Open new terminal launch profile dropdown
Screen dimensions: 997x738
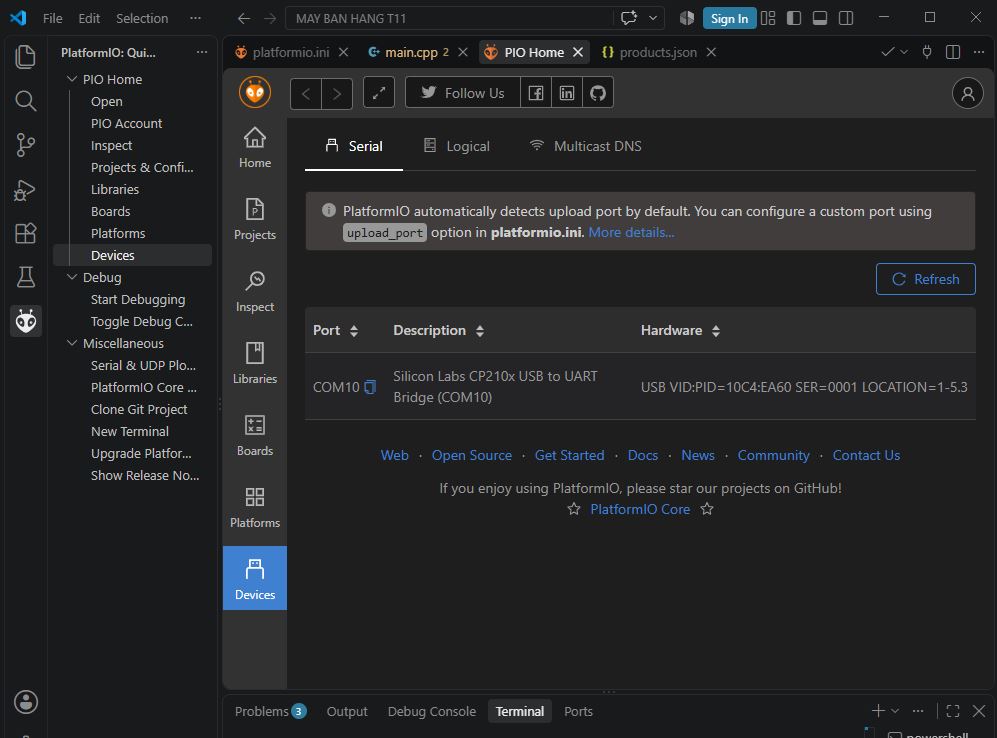click(895, 711)
